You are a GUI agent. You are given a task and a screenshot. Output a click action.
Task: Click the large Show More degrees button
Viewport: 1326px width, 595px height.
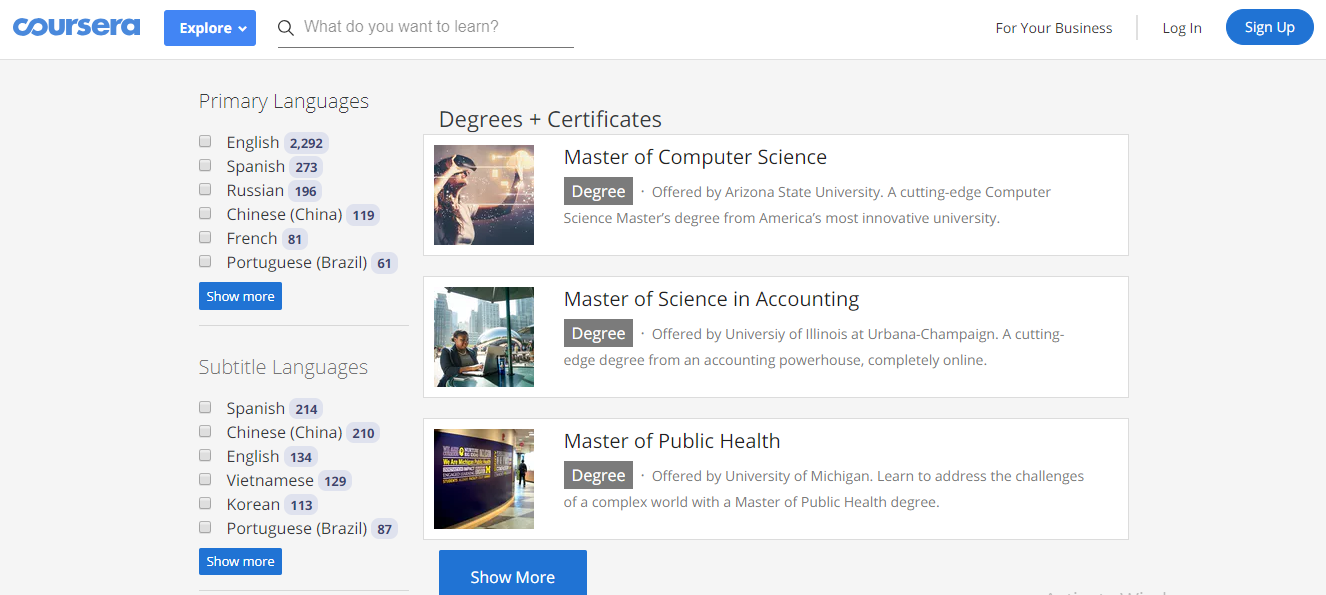[x=513, y=573]
